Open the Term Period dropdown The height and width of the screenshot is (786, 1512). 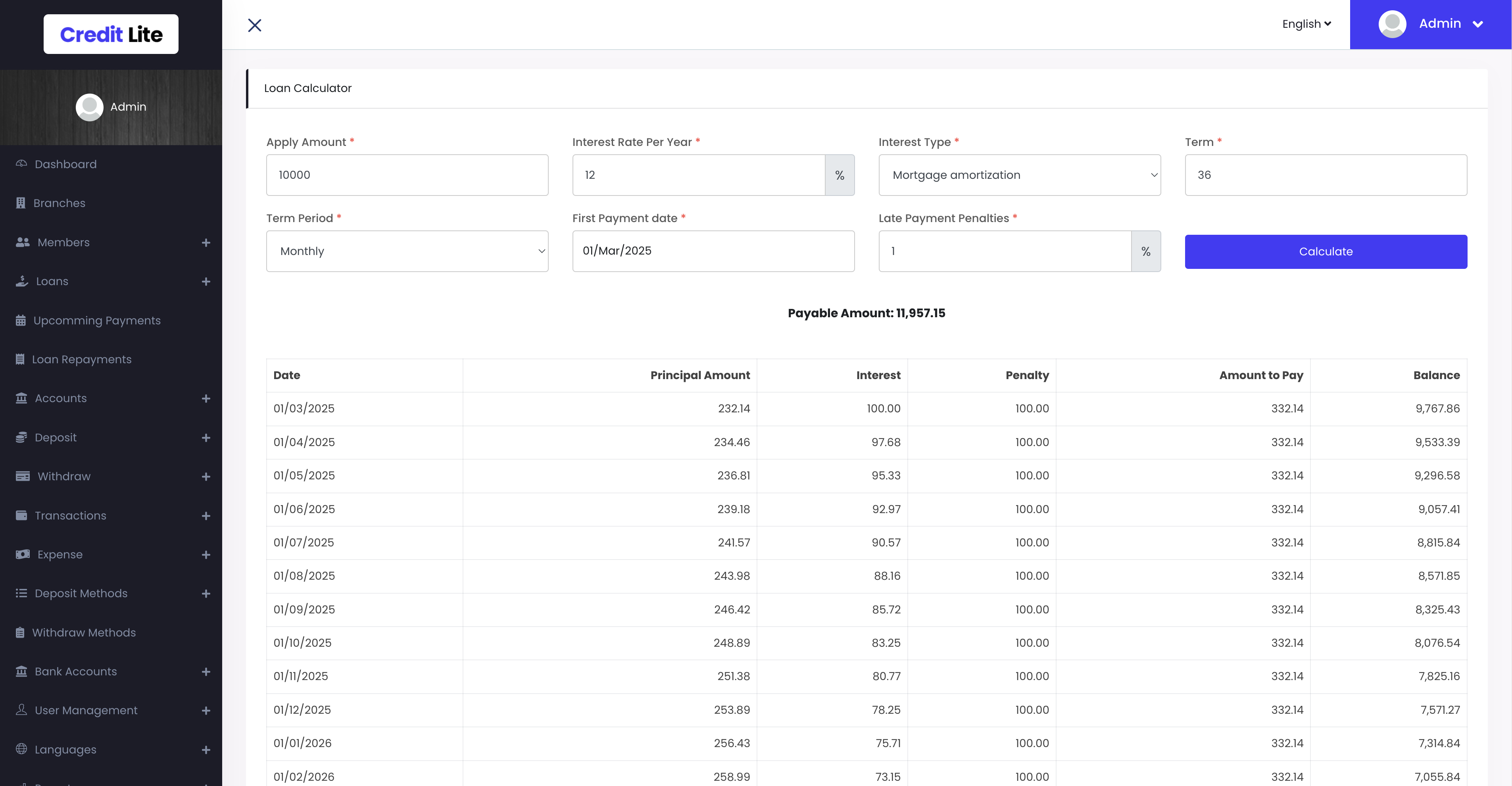407,251
